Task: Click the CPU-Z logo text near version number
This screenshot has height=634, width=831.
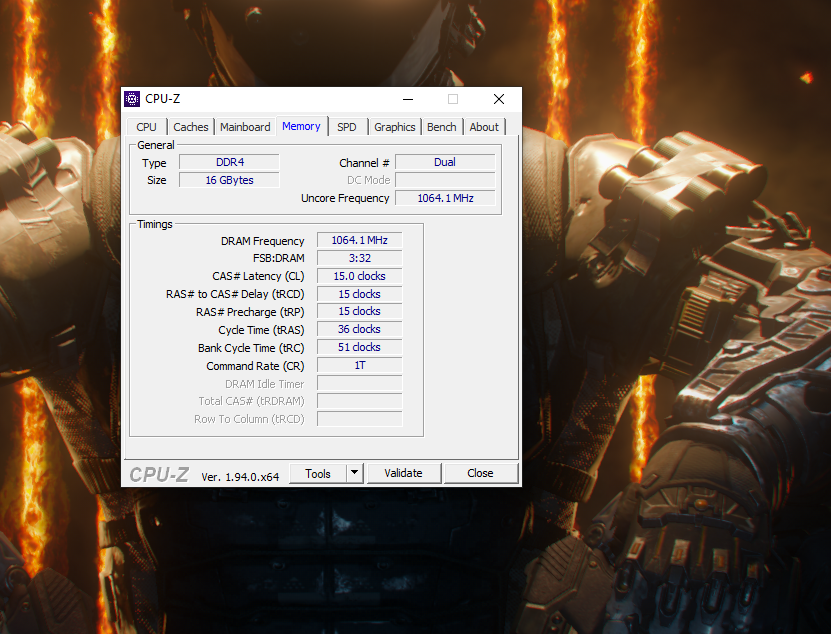Action: (158, 472)
